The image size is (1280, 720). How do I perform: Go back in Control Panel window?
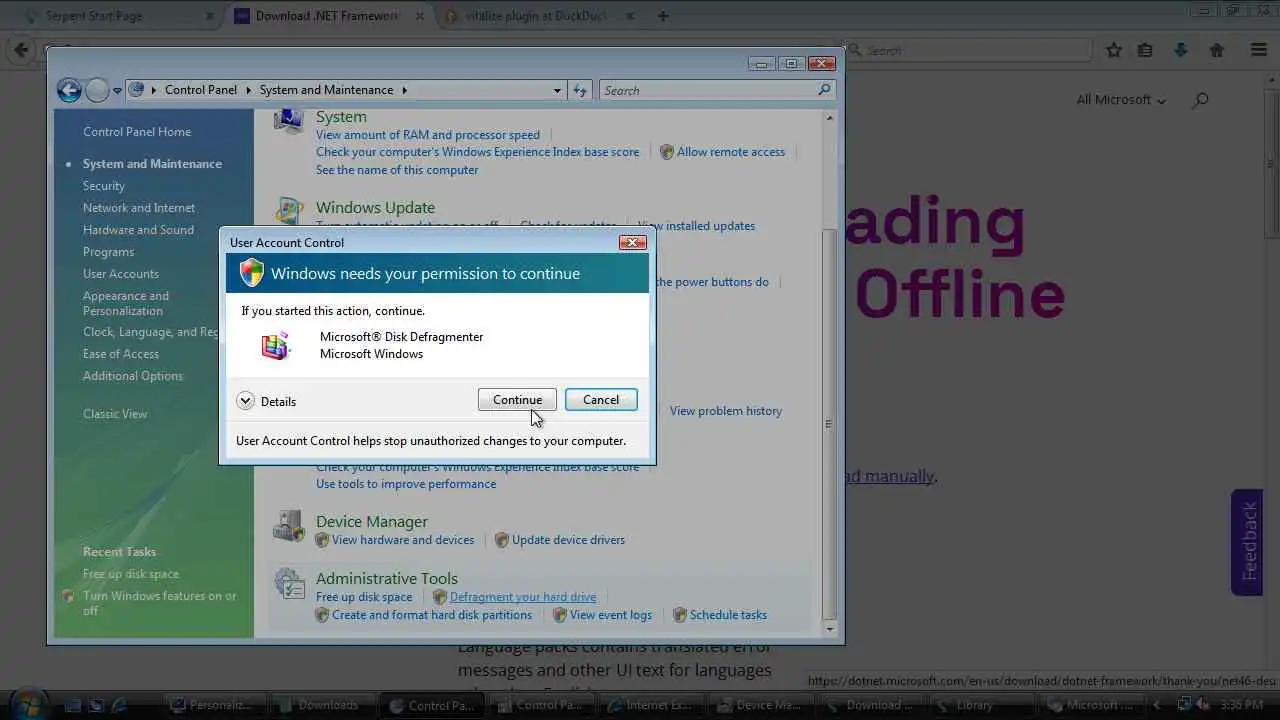pyautogui.click(x=69, y=91)
